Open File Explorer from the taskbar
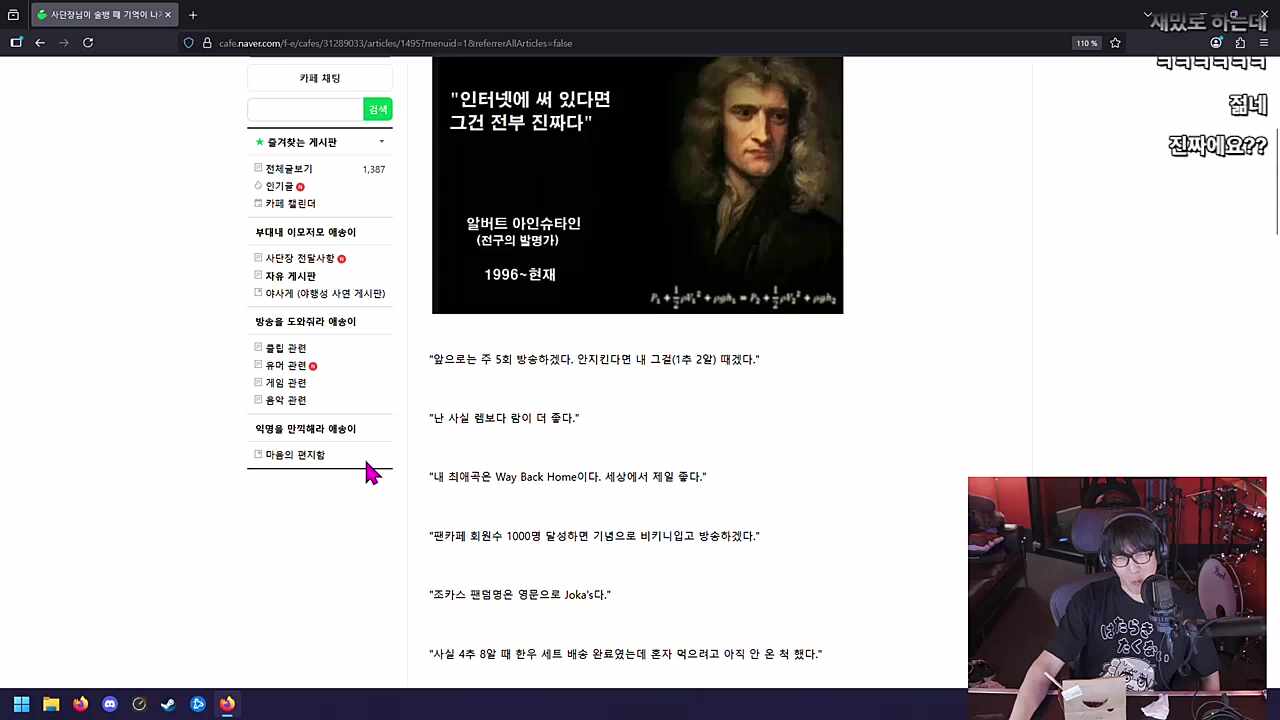This screenshot has height=720, width=1280. (x=51, y=704)
